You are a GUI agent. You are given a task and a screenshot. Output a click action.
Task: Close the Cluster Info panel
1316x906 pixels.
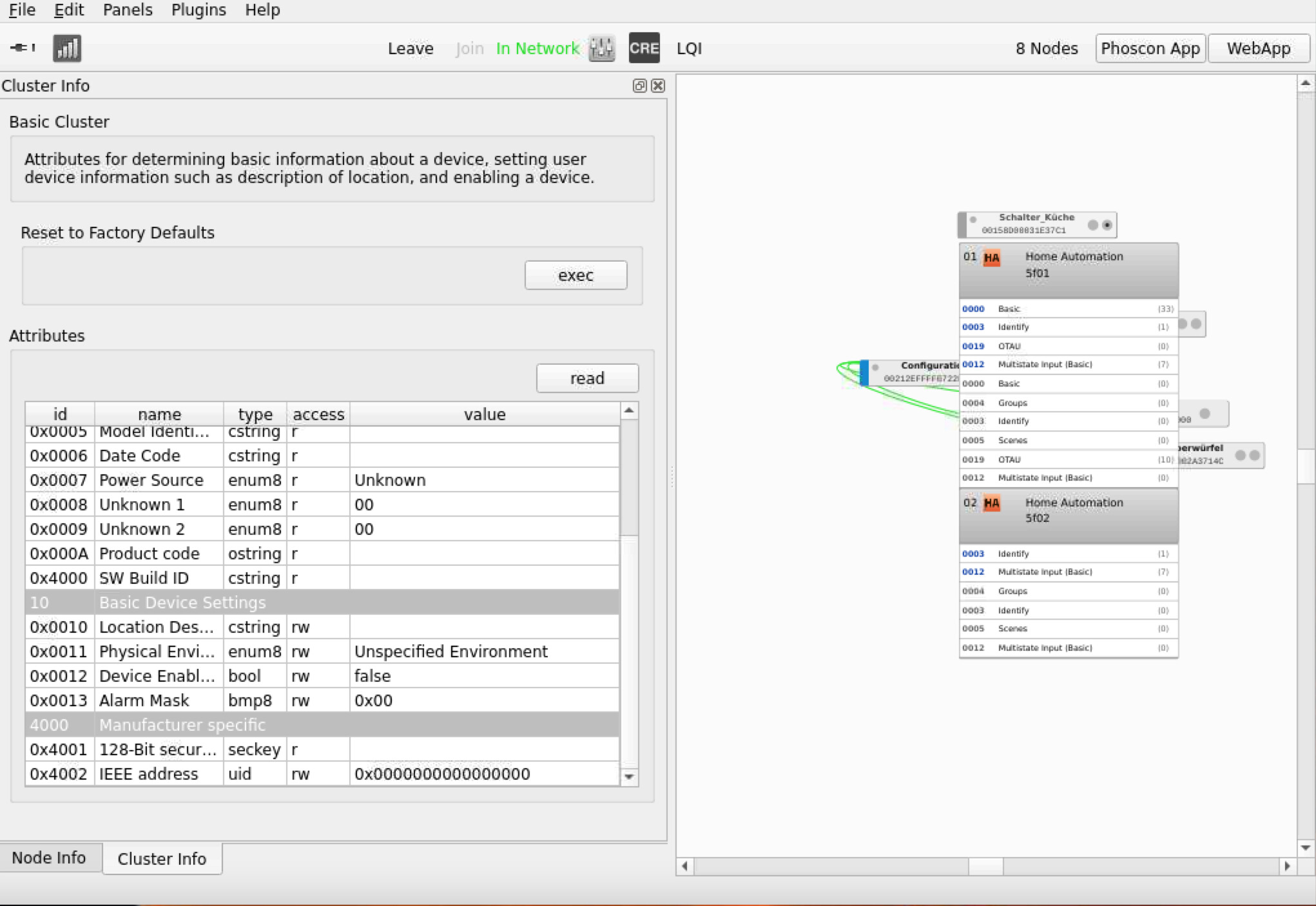click(658, 86)
